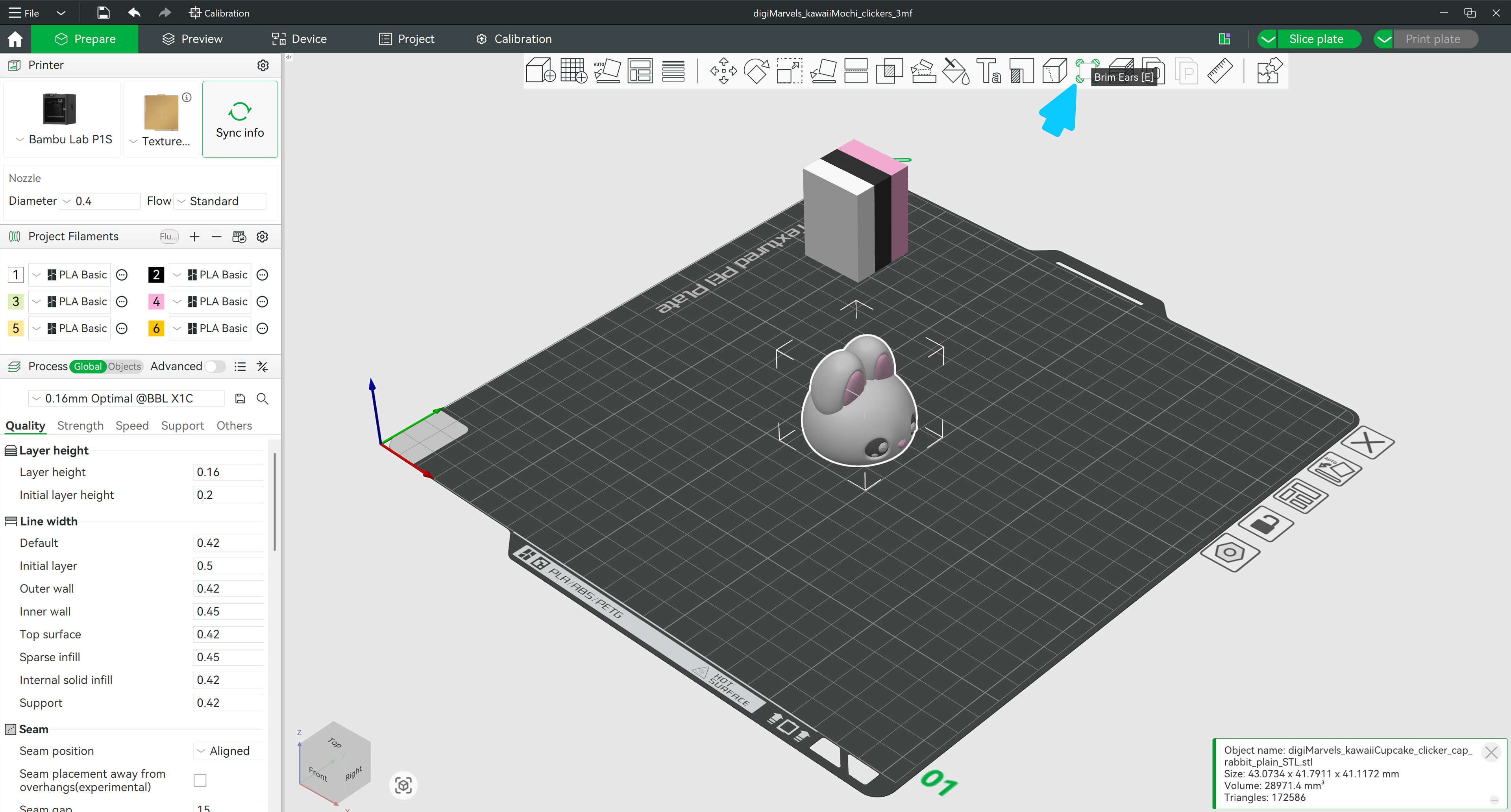Switch to the Preview tab
The height and width of the screenshot is (812, 1511).
[192, 39]
